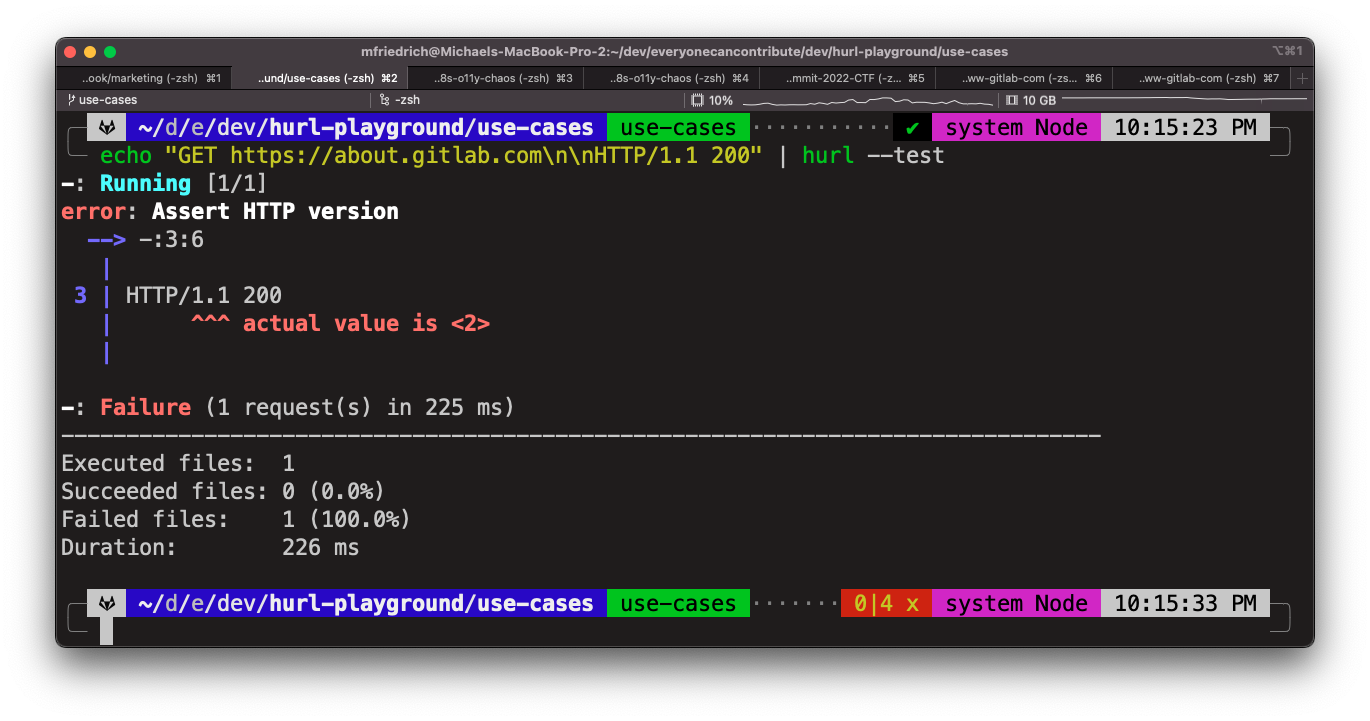Switch to the ook/marketing tab
Viewport: 1370px width, 721px height.
(145, 78)
